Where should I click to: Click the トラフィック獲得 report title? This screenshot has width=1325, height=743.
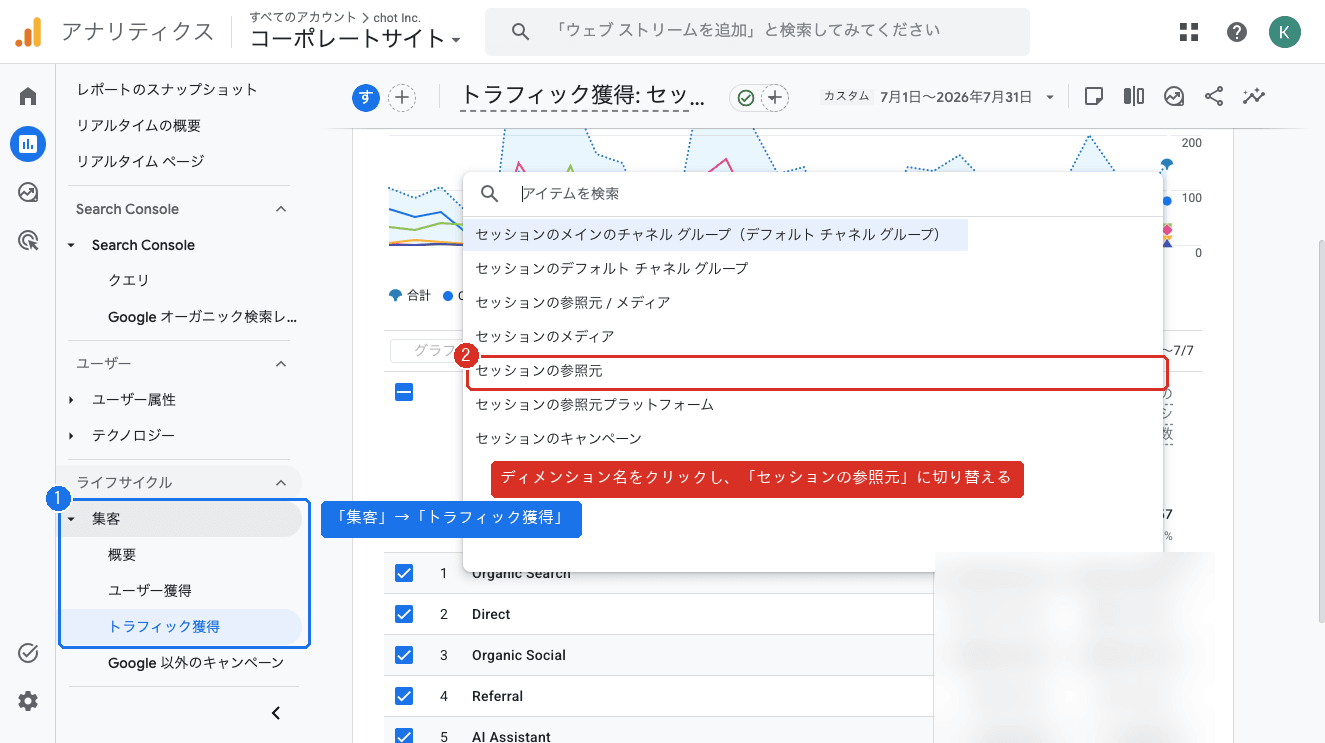(x=582, y=96)
